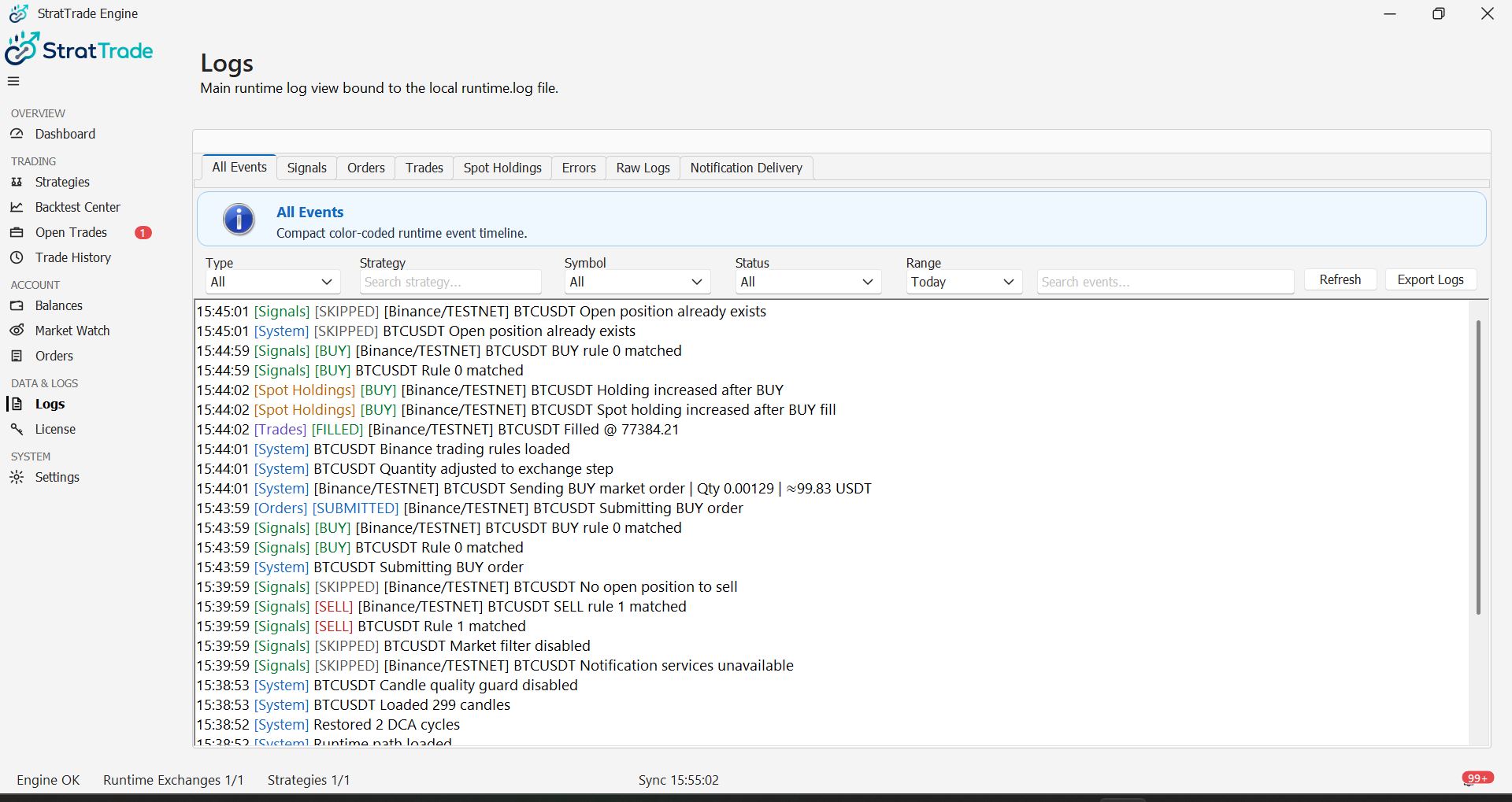Click the 99+ notification badge

click(1478, 778)
